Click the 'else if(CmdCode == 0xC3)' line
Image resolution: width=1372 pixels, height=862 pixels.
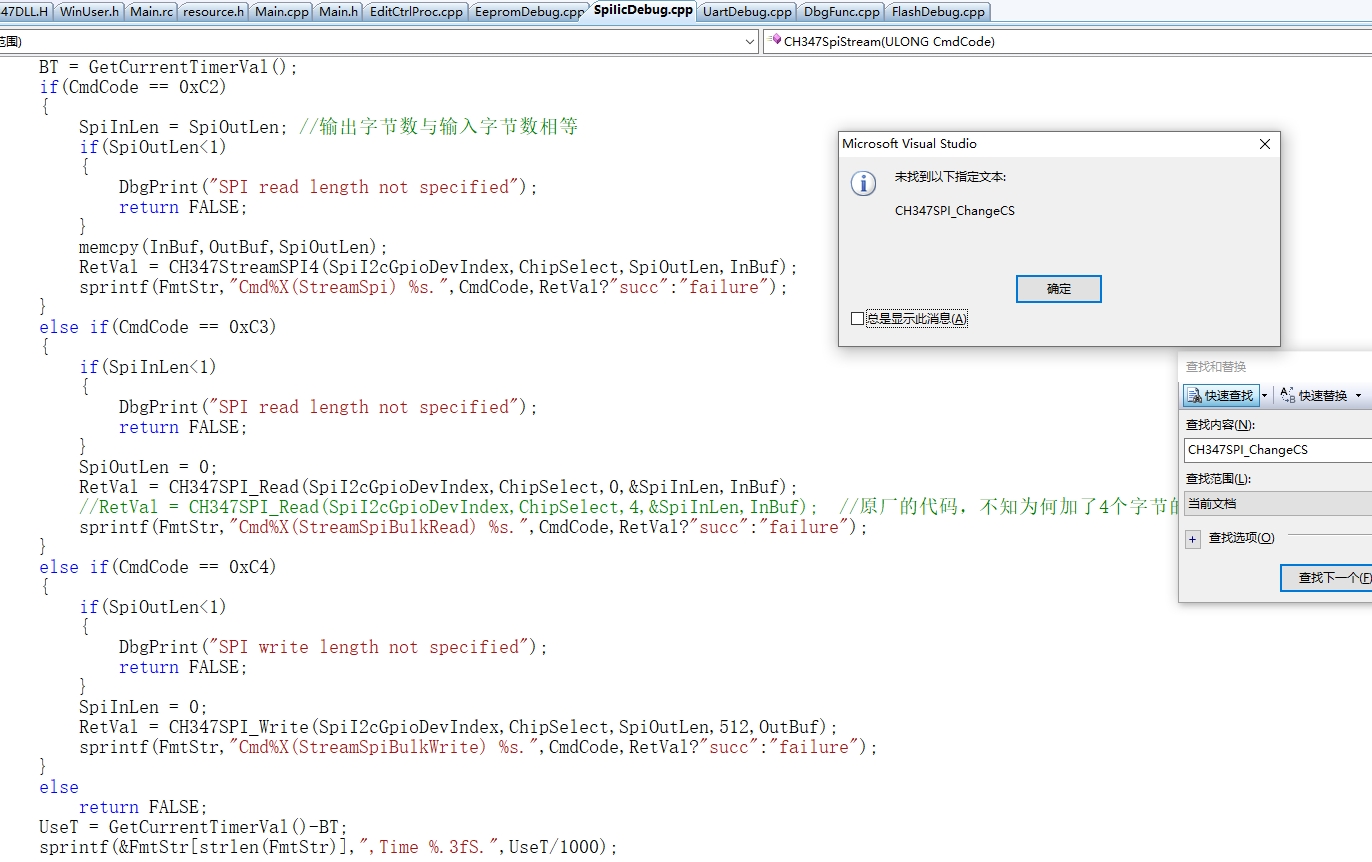158,327
